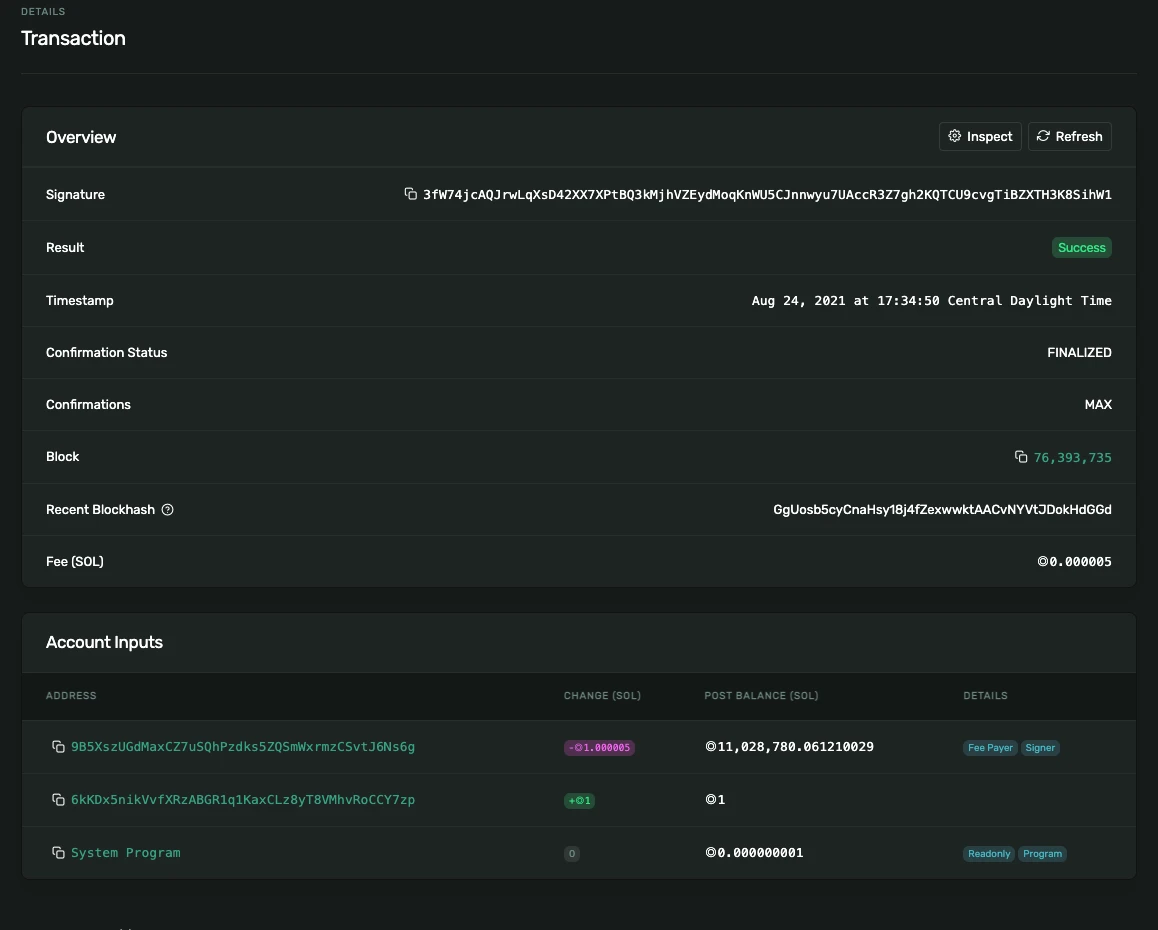1158x930 pixels.
Task: Refresh the transaction overview
Action: (x=1069, y=137)
